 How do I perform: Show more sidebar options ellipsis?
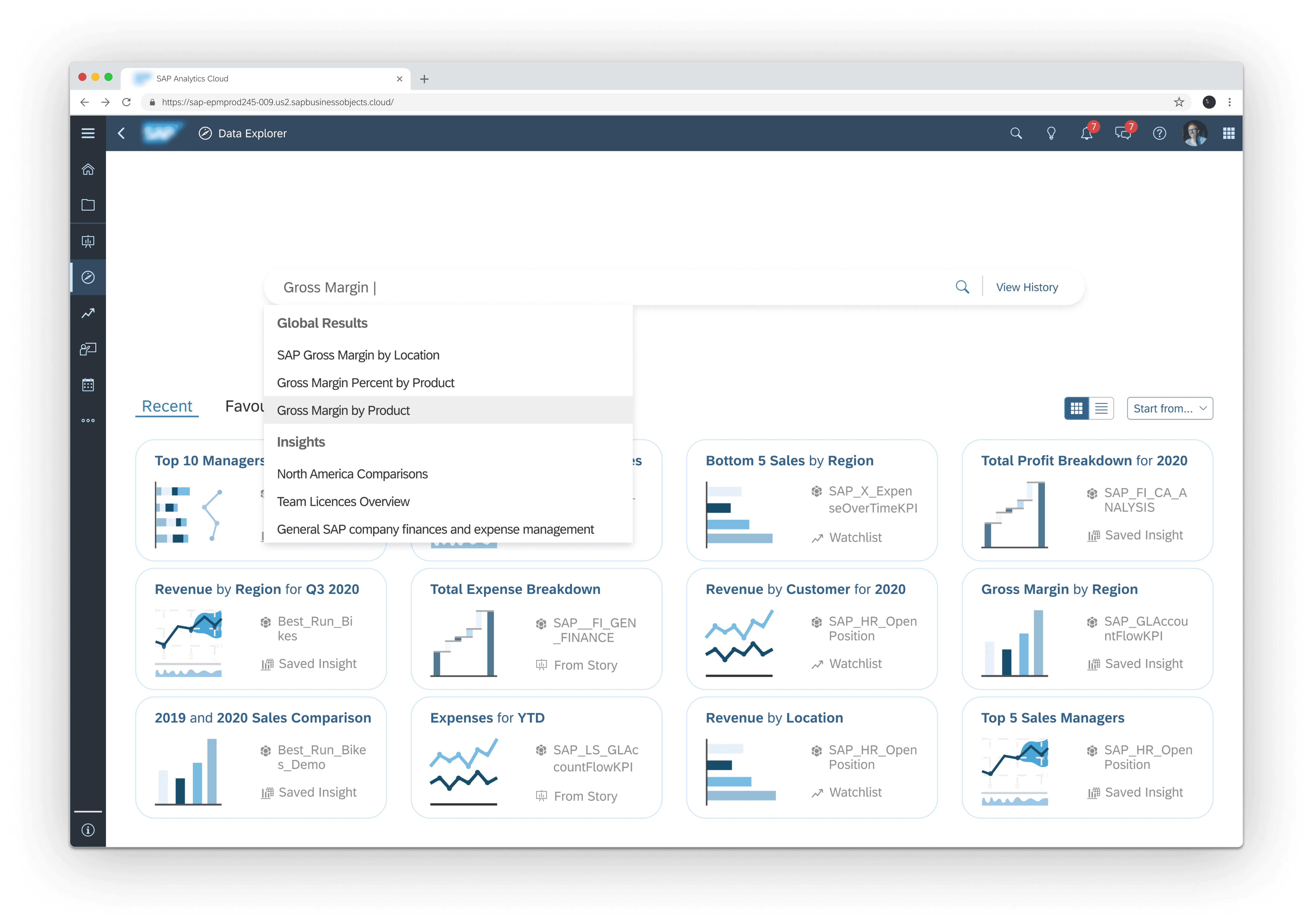click(x=88, y=421)
